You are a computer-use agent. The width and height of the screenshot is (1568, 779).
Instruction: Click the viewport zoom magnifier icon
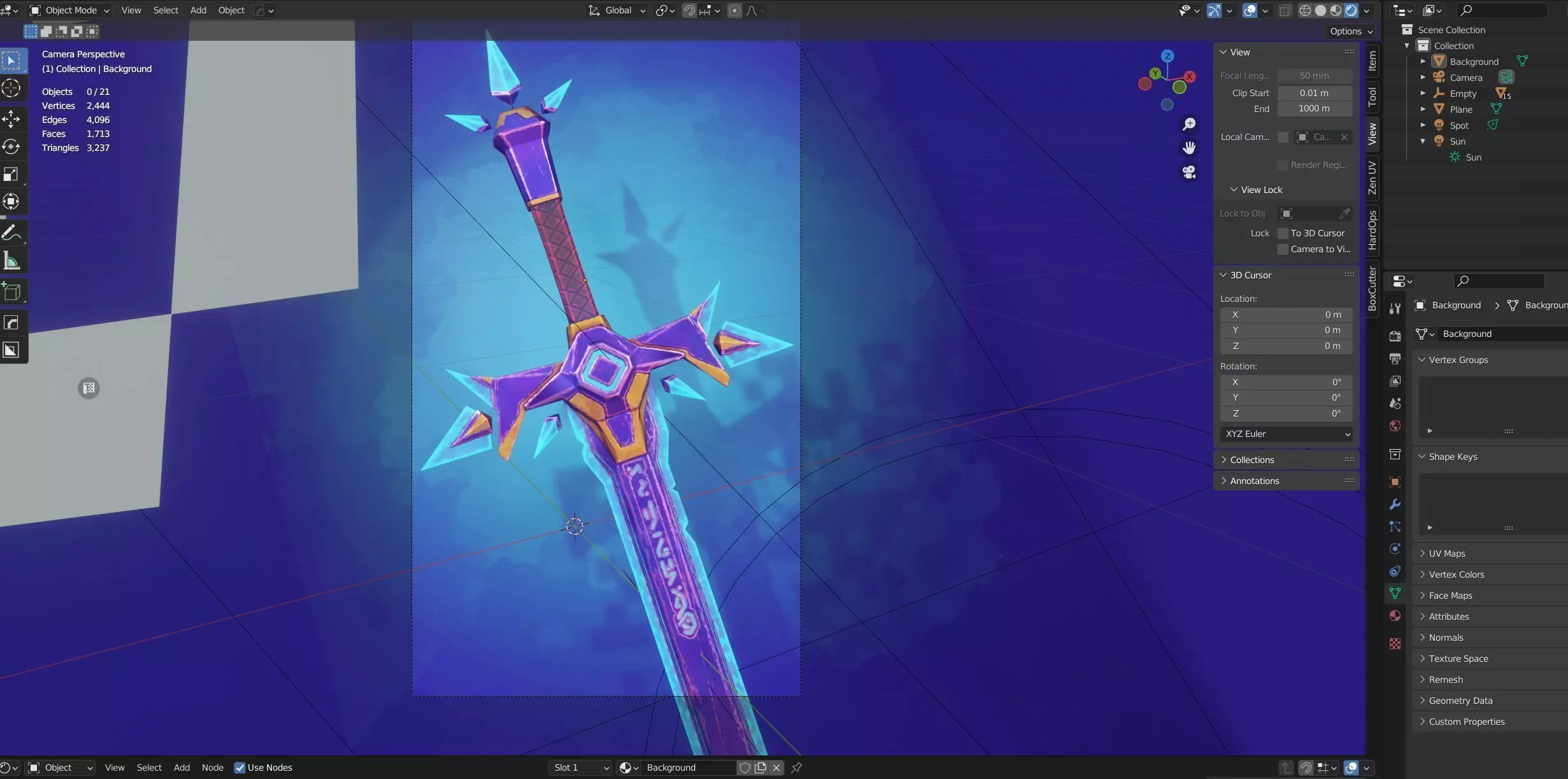click(1188, 124)
